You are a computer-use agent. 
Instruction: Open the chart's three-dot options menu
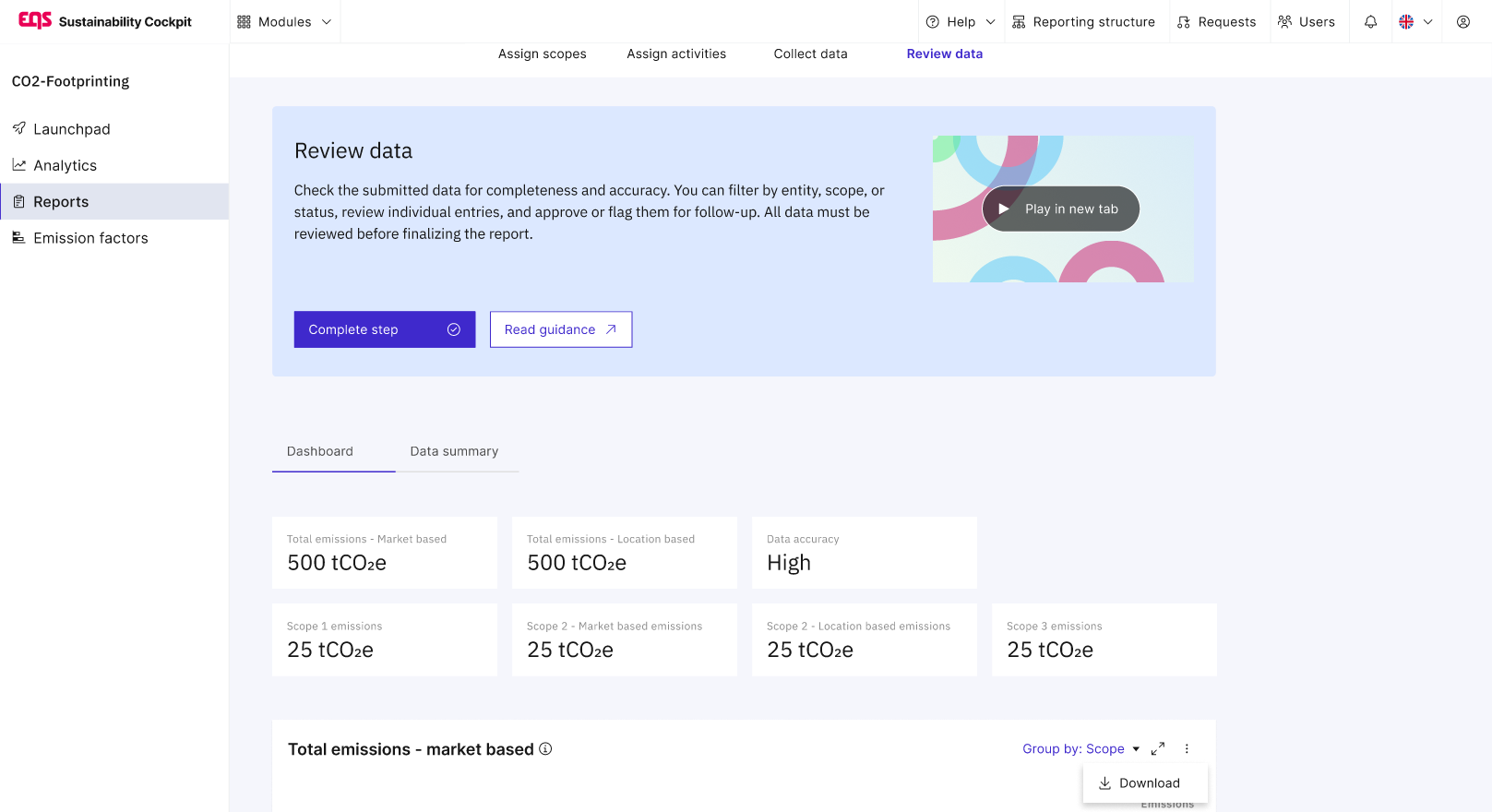[1187, 748]
